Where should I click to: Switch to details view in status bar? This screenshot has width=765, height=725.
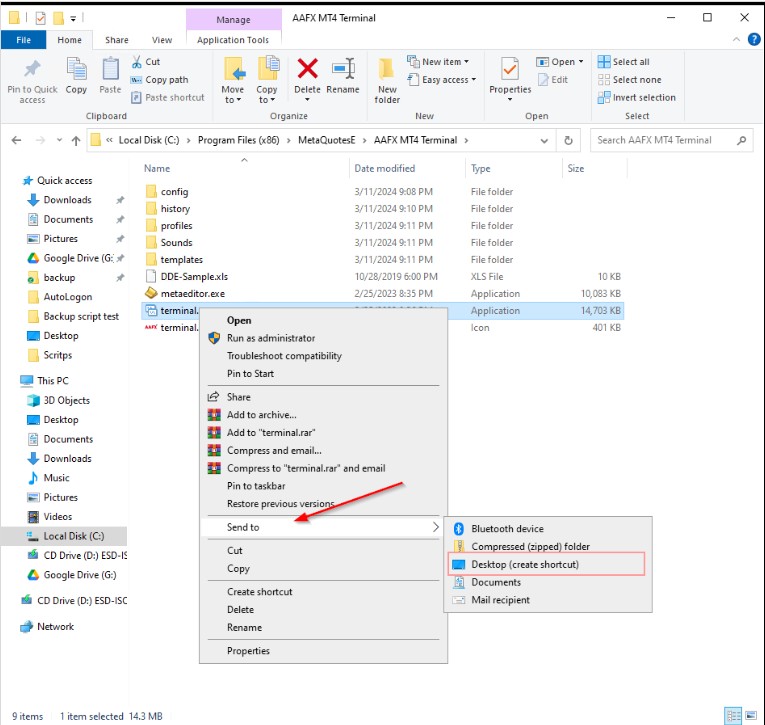(733, 716)
